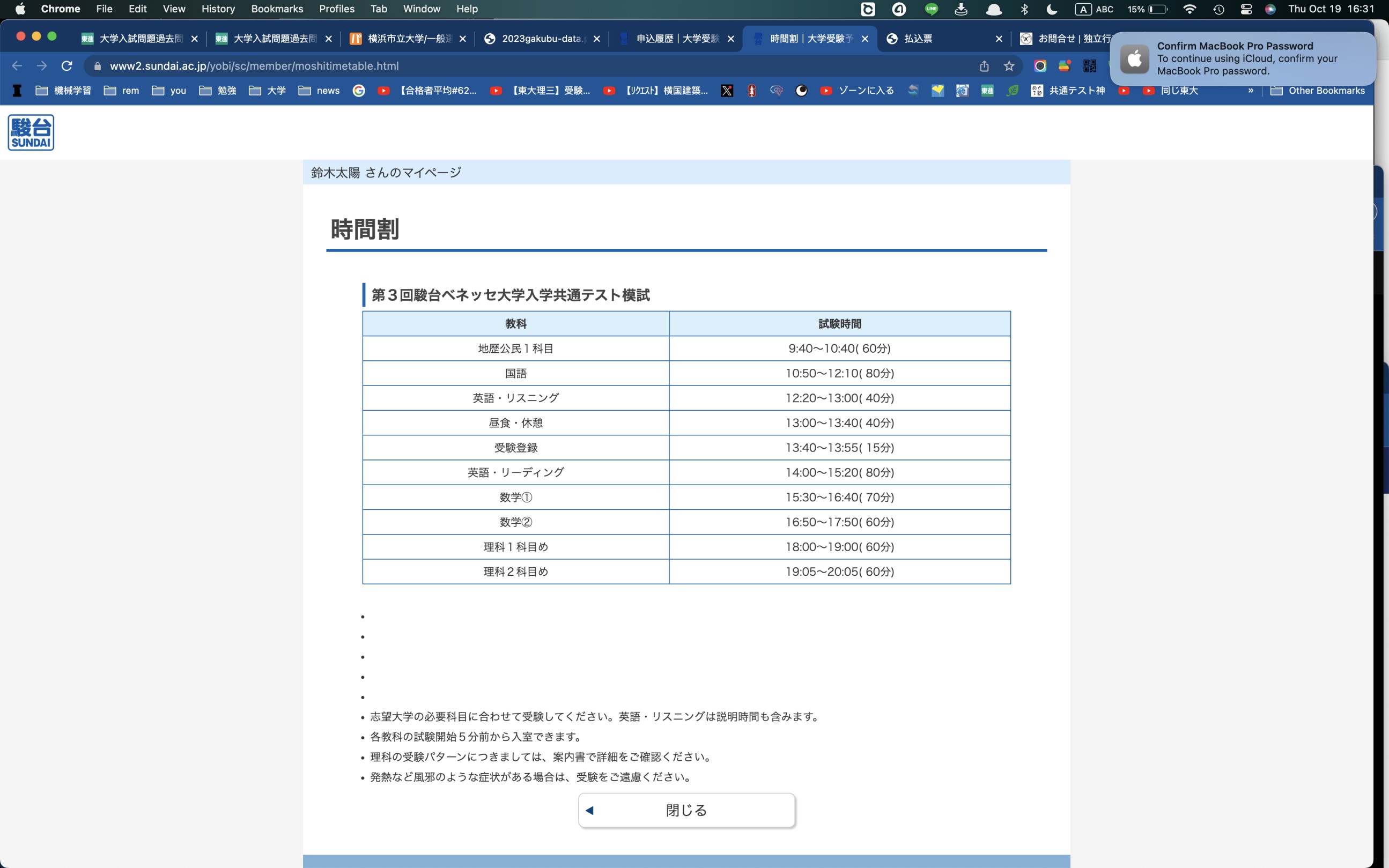This screenshot has height=868, width=1389.
Task: Open Control Center
Action: coord(1246,9)
